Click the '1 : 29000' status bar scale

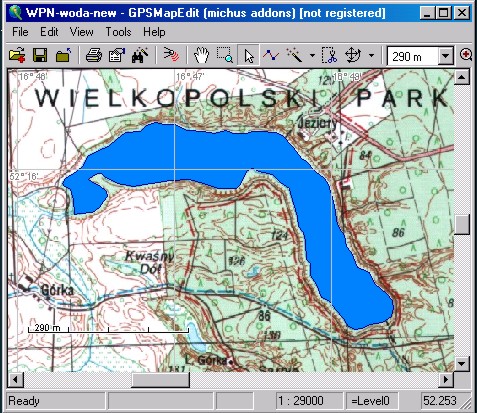coord(301,401)
